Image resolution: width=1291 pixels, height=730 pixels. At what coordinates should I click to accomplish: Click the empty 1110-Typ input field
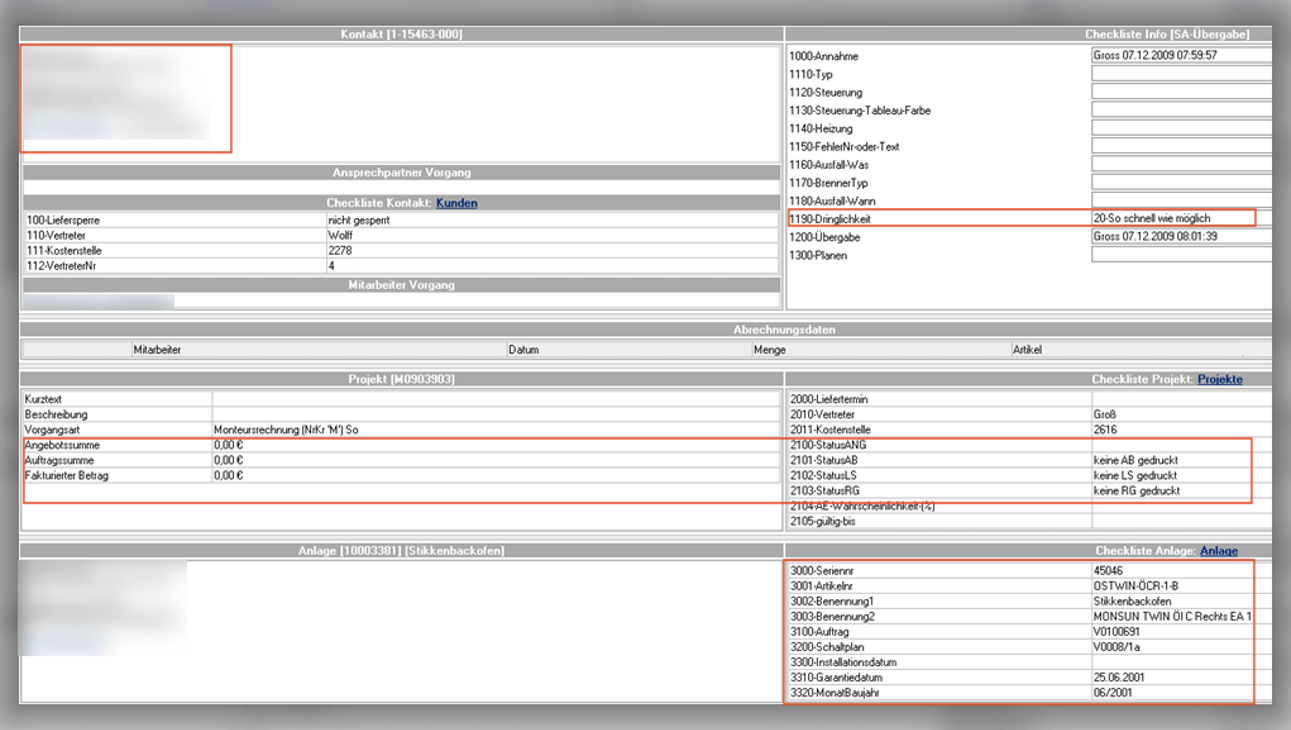1180,74
